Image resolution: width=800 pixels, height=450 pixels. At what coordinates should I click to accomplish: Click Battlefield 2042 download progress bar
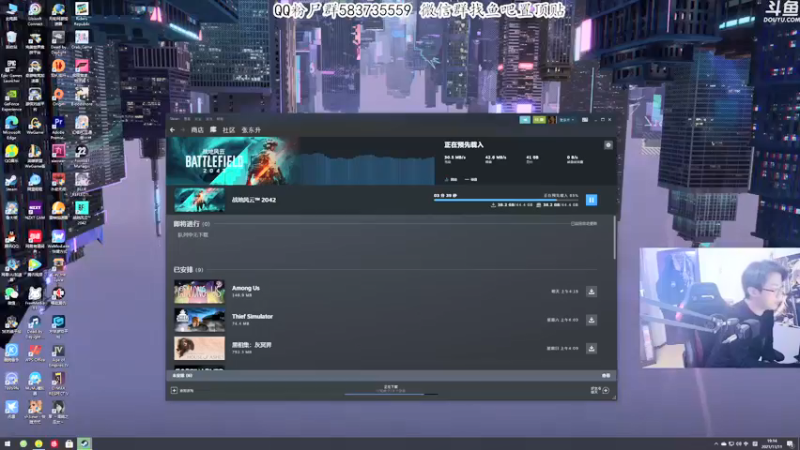point(506,200)
